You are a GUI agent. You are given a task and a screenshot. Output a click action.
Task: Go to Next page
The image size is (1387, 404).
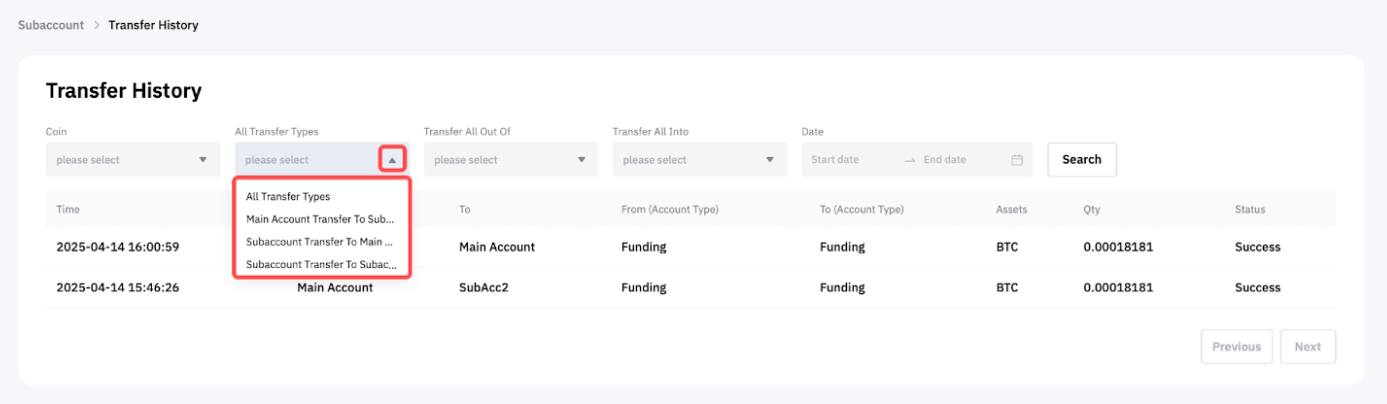click(1307, 347)
